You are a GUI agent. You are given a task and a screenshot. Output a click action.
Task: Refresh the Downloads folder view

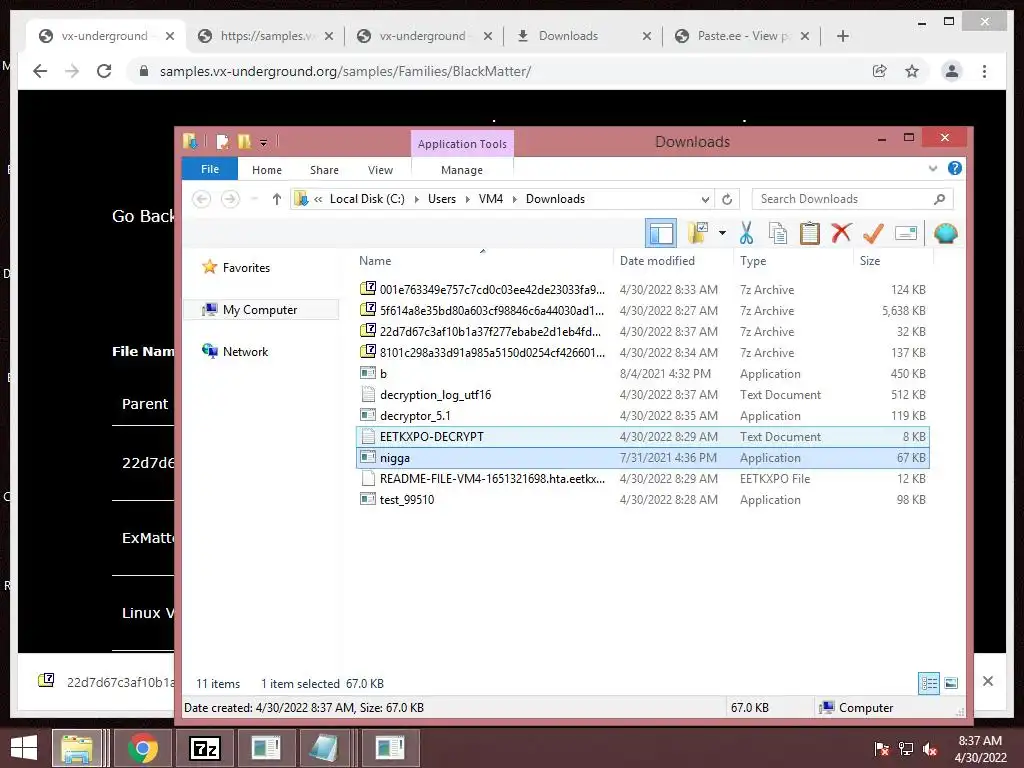tap(727, 199)
